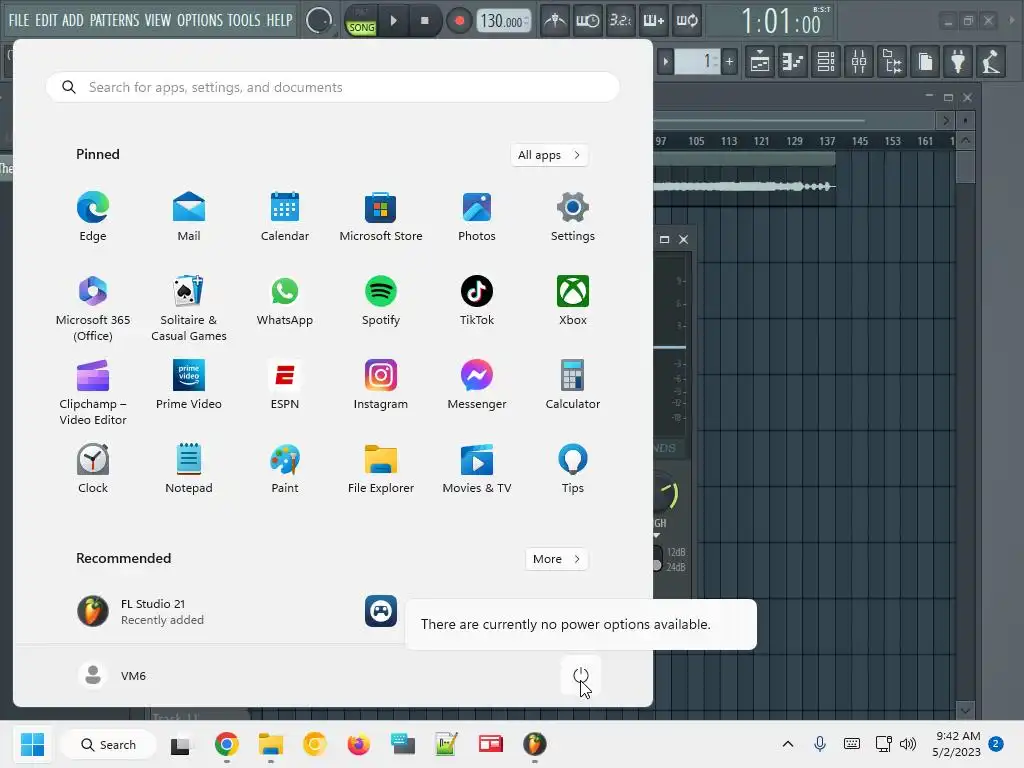Launch Paint pinned app
Viewport: 1024px width, 768px height.
pos(285,469)
